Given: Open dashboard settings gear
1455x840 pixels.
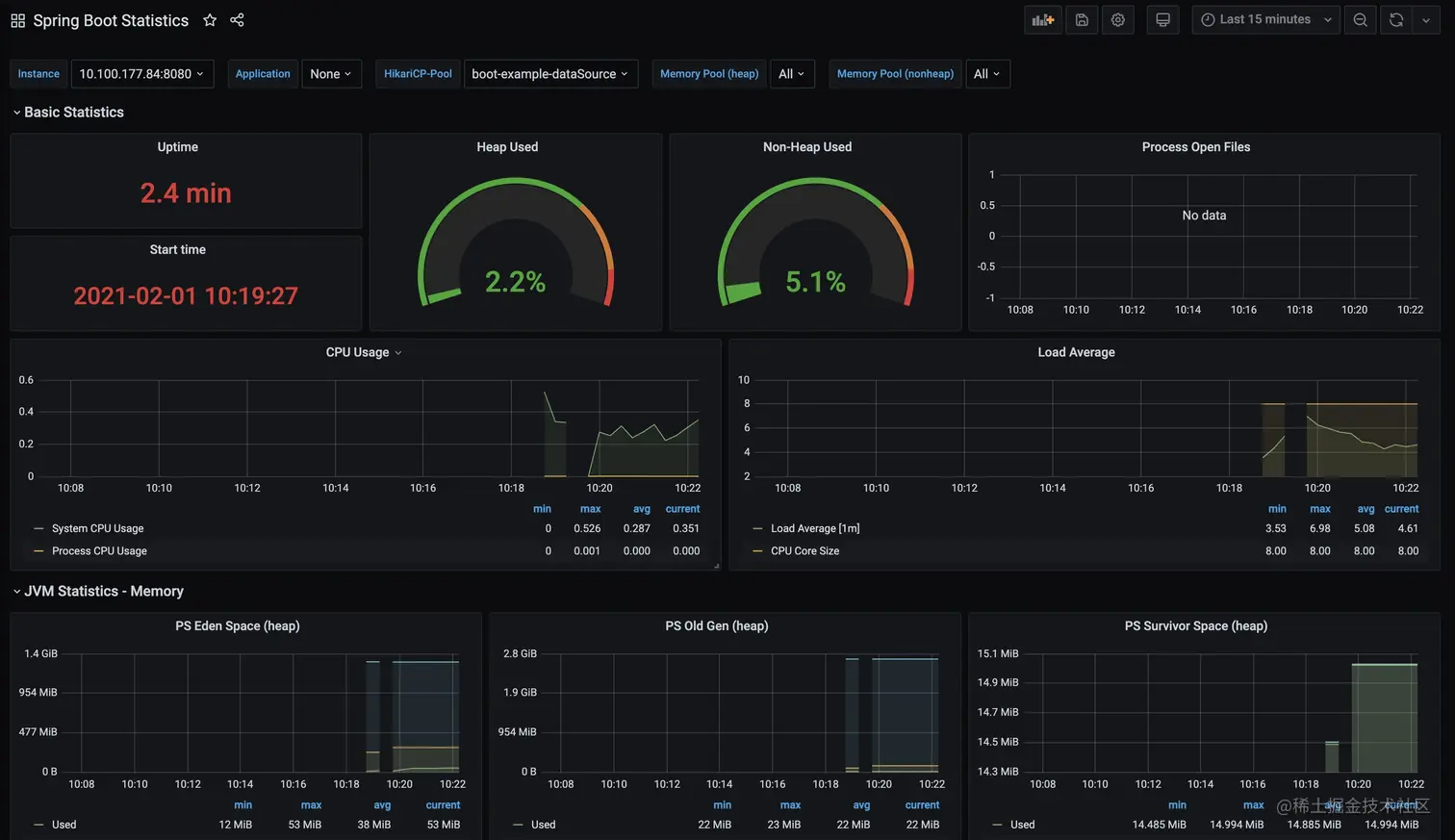Looking at the screenshot, I should tap(1118, 20).
